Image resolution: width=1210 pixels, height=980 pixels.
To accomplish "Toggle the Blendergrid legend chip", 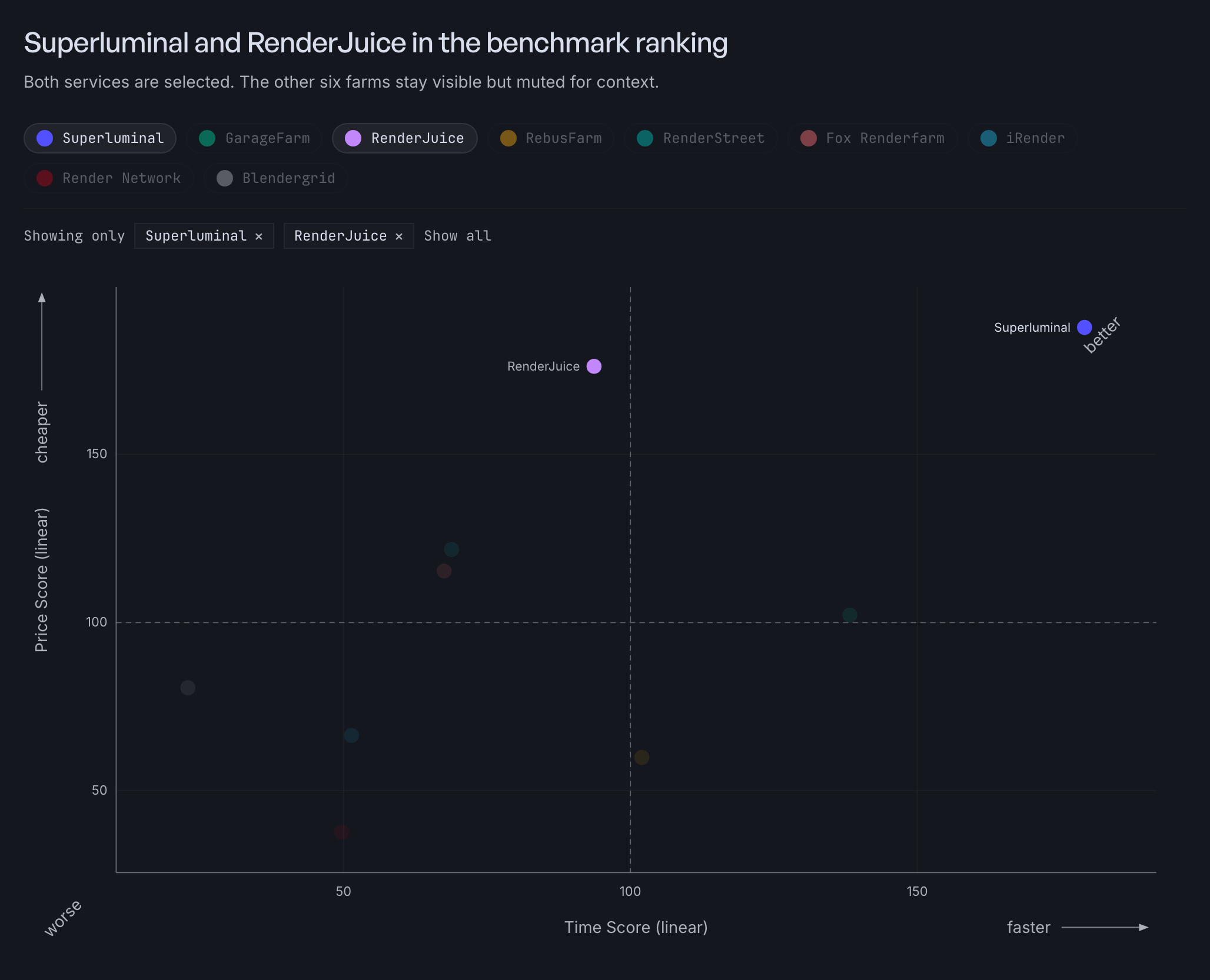I will click(275, 178).
